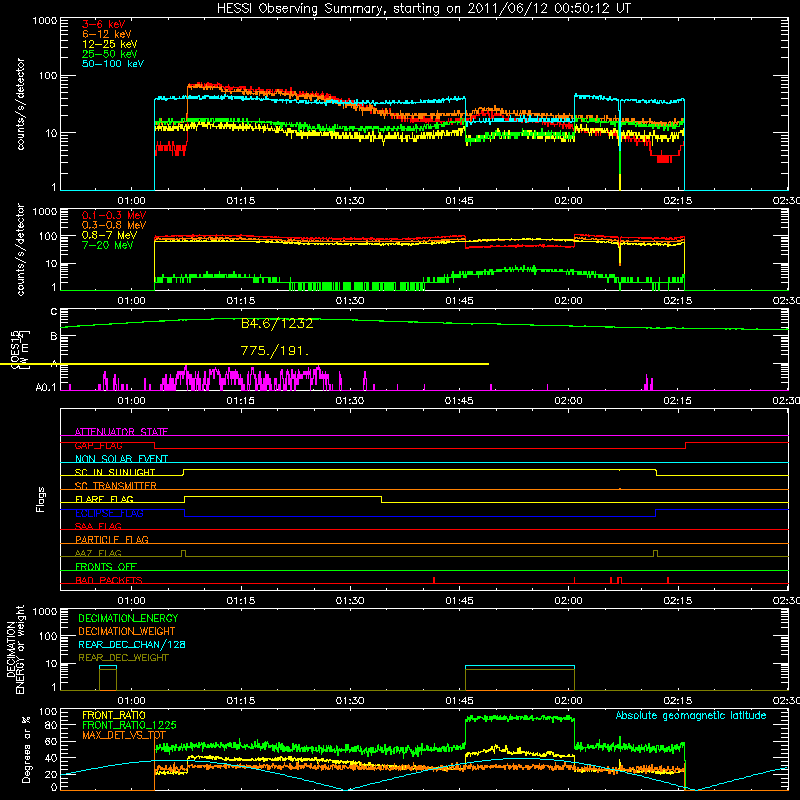Select the 775./191. annotation text
The width and height of the screenshot is (800, 800).
[x=275, y=351]
